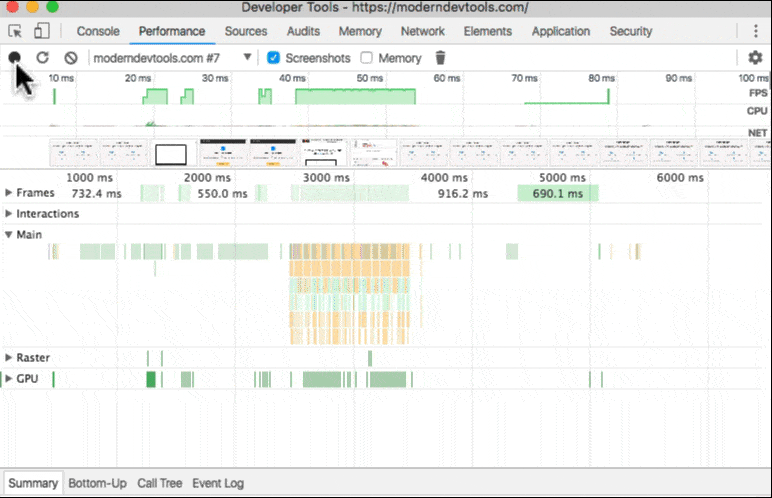Open the Elements tab
The width and height of the screenshot is (772, 498).
pyautogui.click(x=487, y=32)
